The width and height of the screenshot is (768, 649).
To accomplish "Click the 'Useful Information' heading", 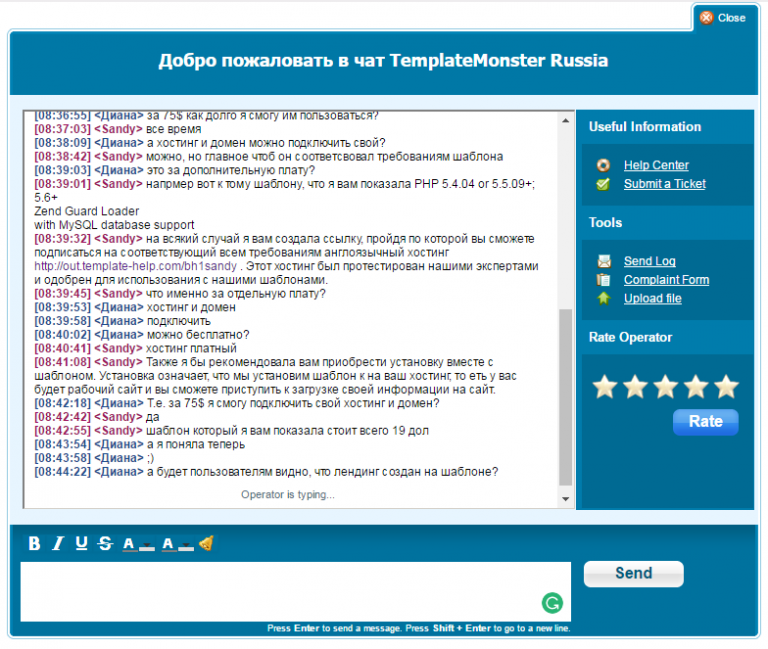I will tap(645, 127).
